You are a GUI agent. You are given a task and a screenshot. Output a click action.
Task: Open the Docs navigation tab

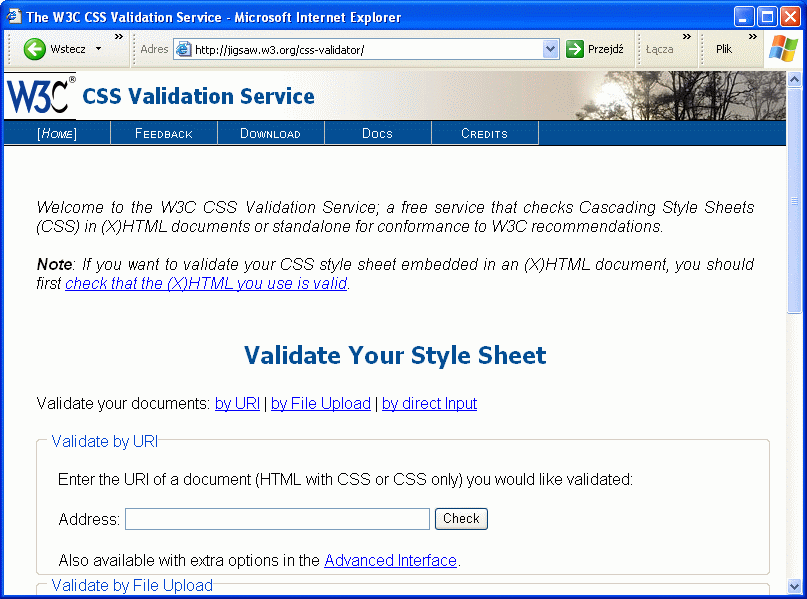click(377, 133)
